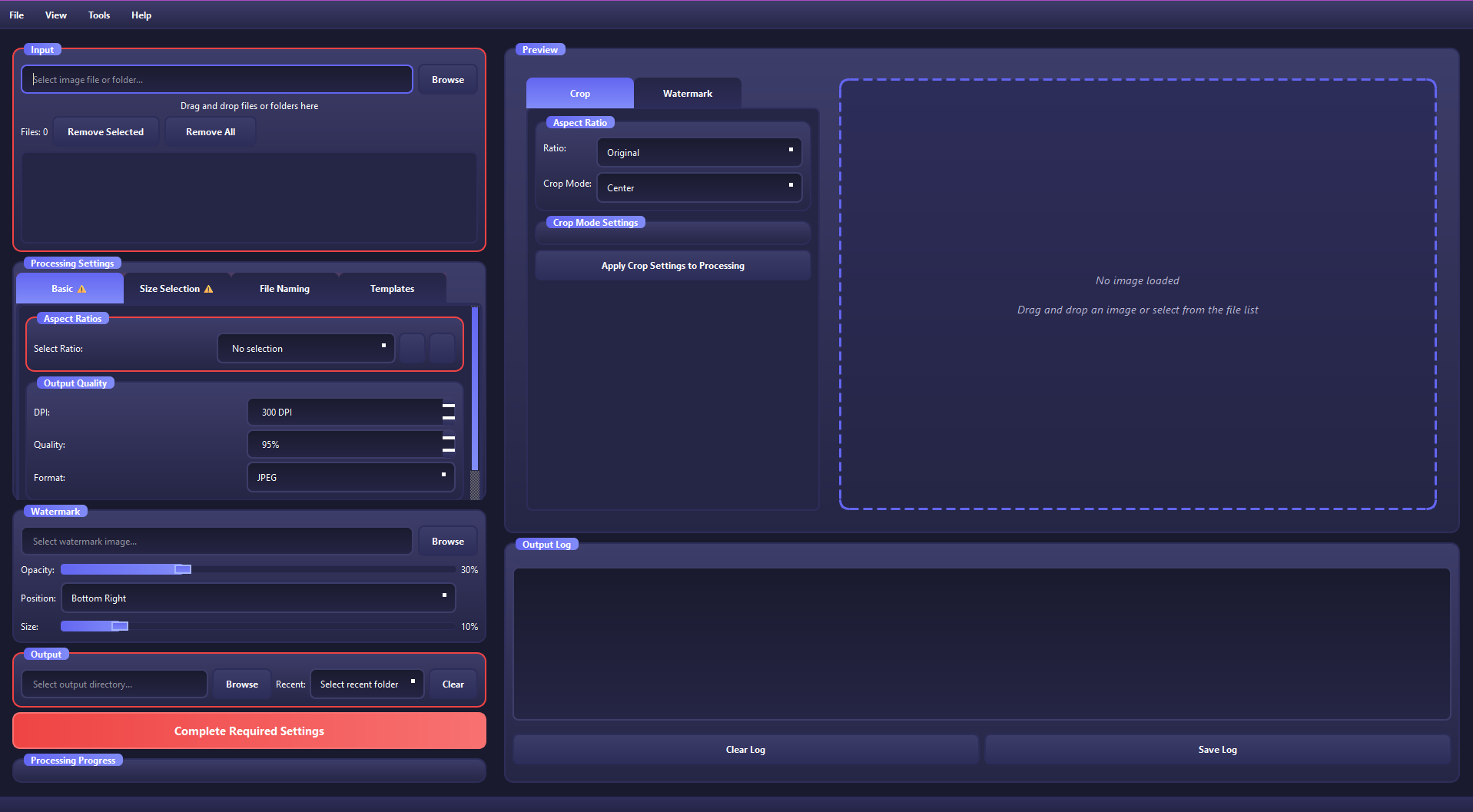Viewport: 1473px width, 812px height.
Task: Open the Tools menu
Action: (98, 15)
